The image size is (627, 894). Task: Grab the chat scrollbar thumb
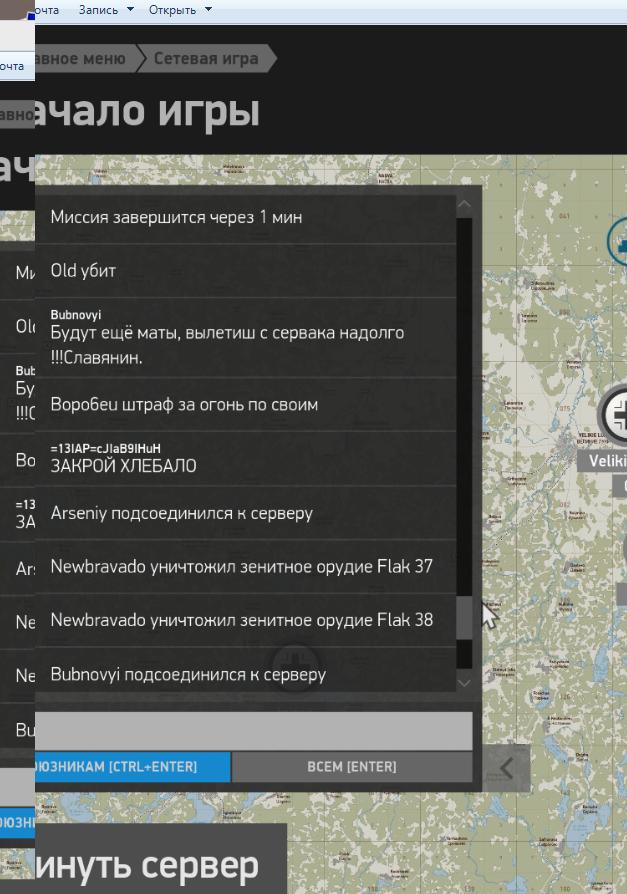pos(465,617)
